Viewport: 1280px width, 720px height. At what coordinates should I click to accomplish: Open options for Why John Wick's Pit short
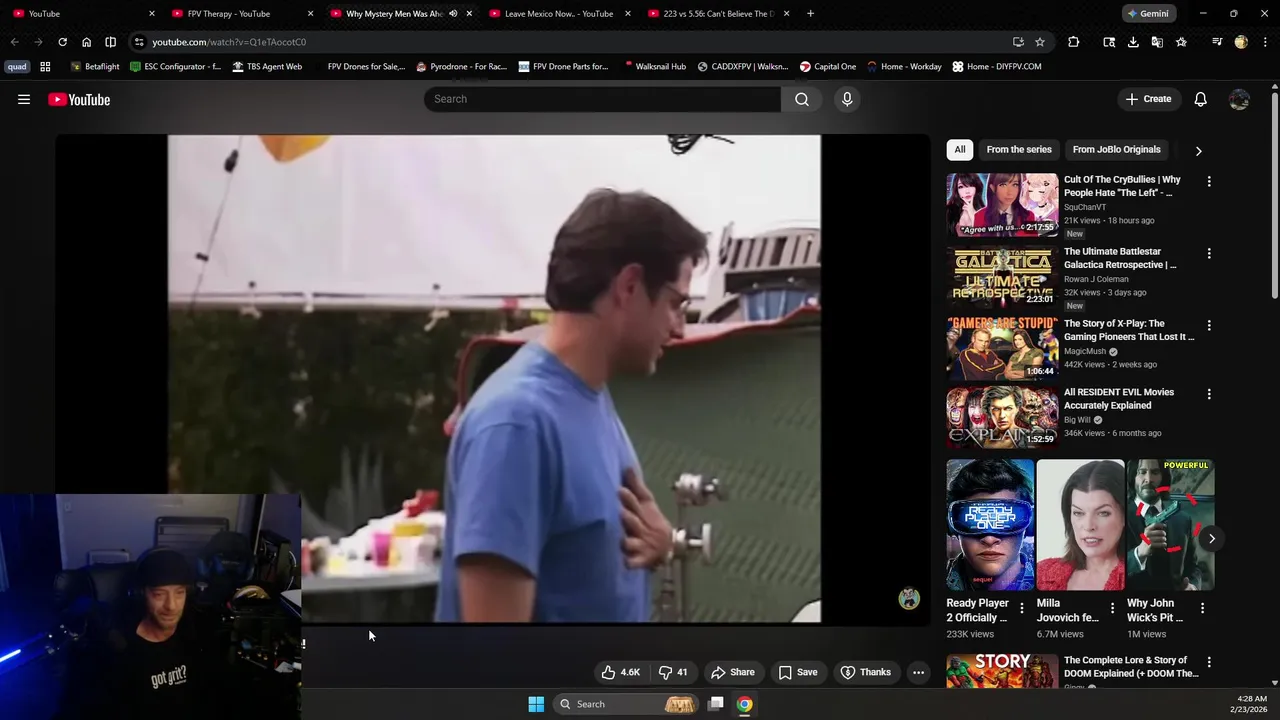[x=1201, y=607]
